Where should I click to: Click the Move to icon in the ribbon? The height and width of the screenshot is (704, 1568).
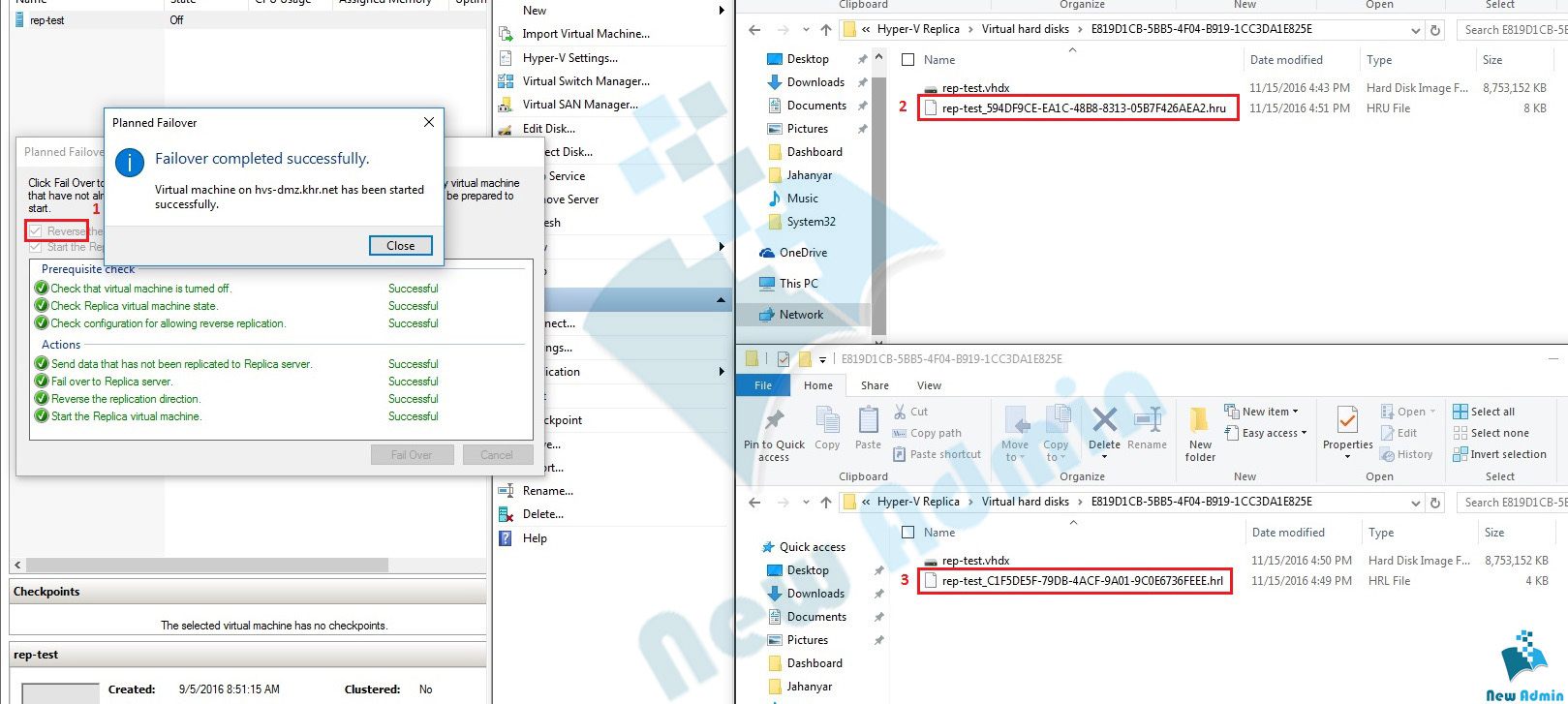[1016, 422]
